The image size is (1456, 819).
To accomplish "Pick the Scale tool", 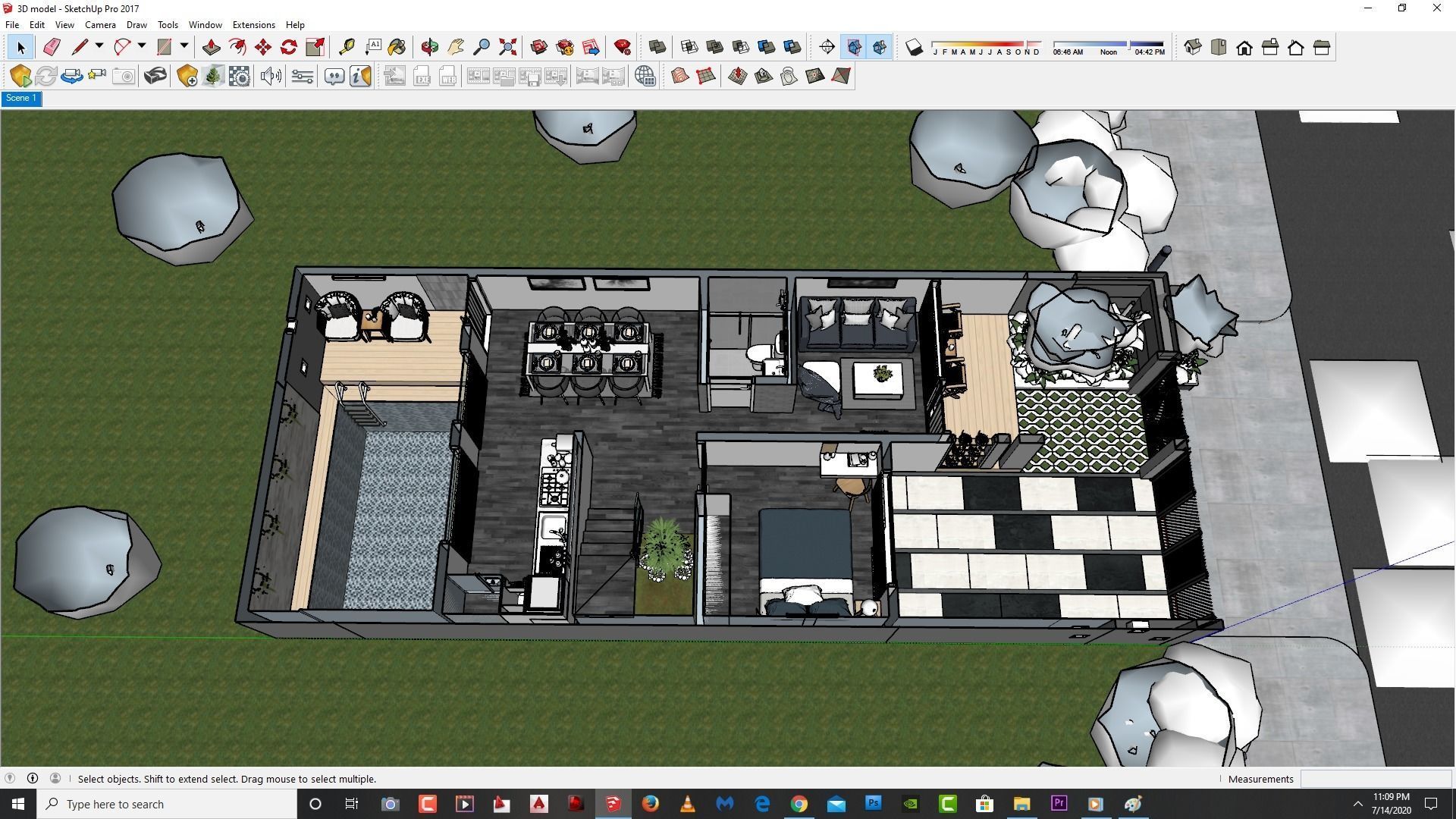I will (315, 48).
